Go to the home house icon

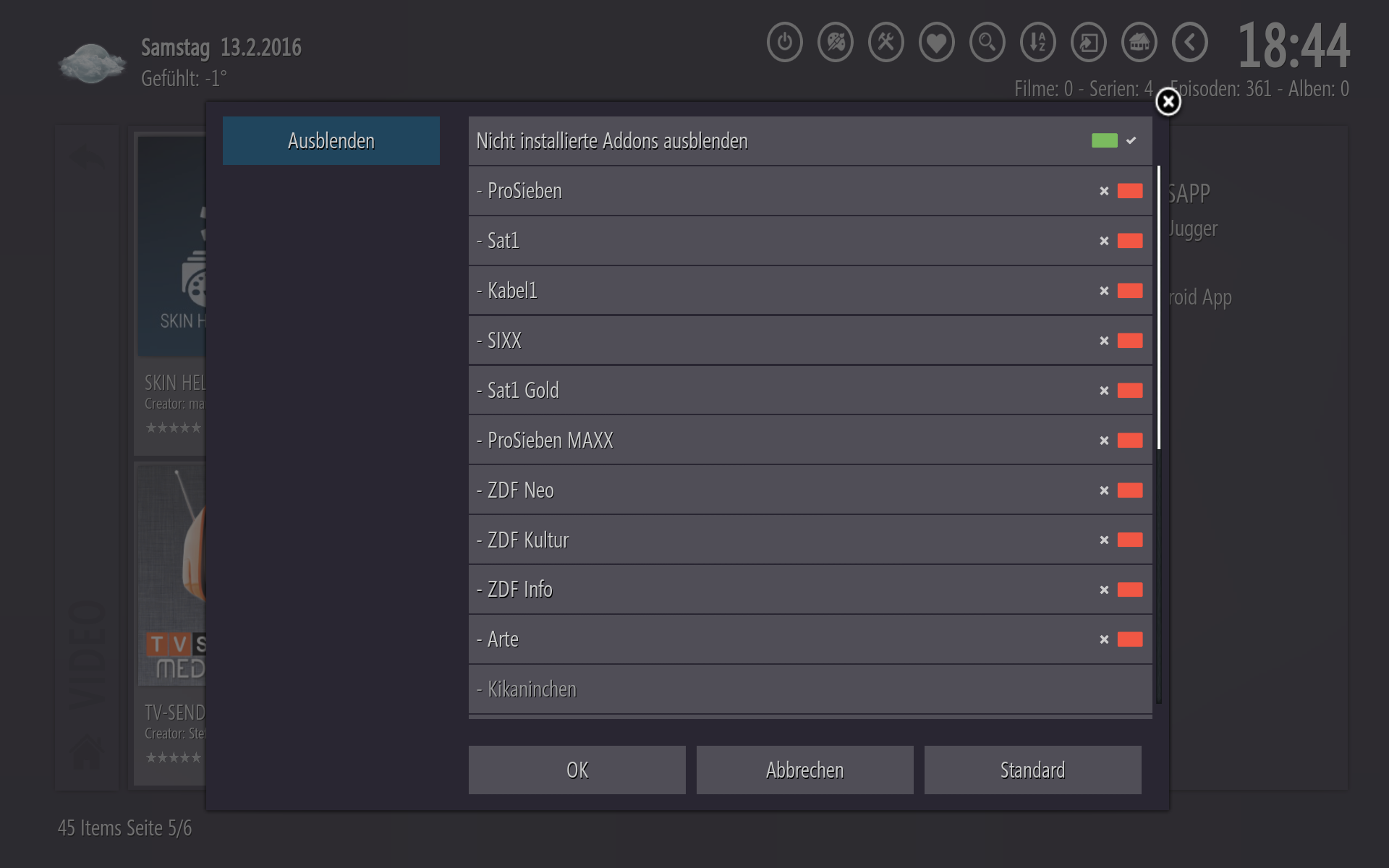(1139, 43)
